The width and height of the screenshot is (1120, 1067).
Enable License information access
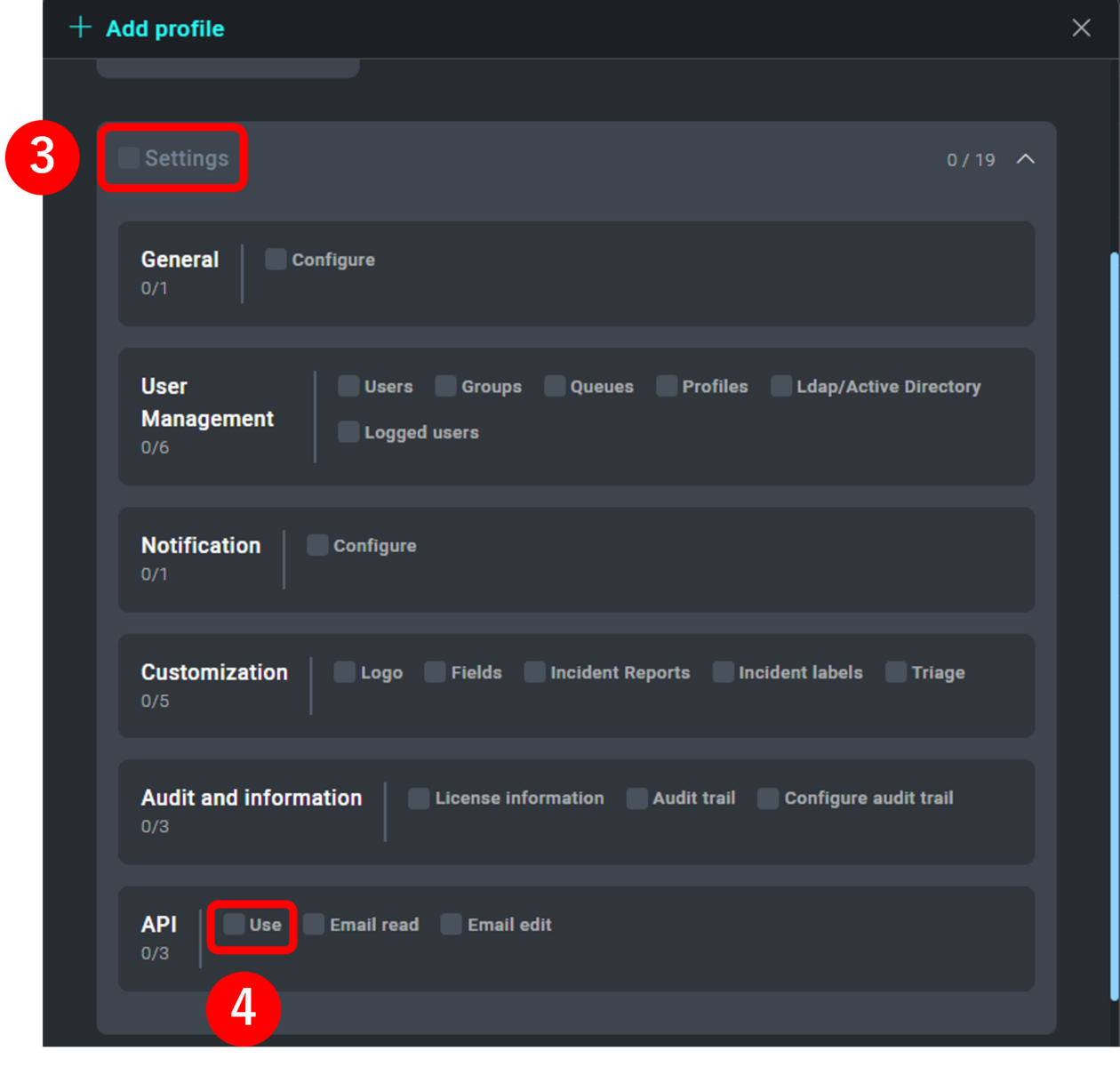pos(418,798)
